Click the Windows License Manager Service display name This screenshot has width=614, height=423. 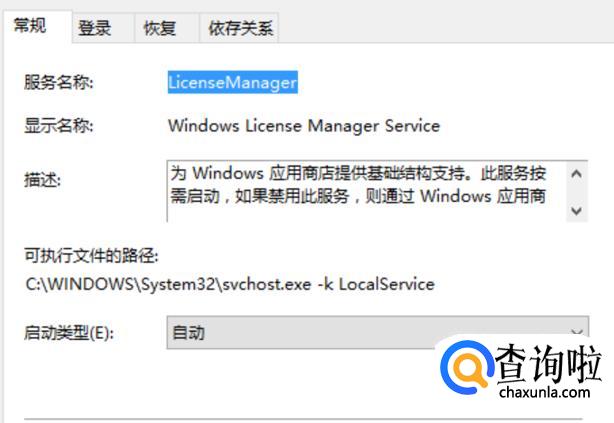(x=304, y=126)
